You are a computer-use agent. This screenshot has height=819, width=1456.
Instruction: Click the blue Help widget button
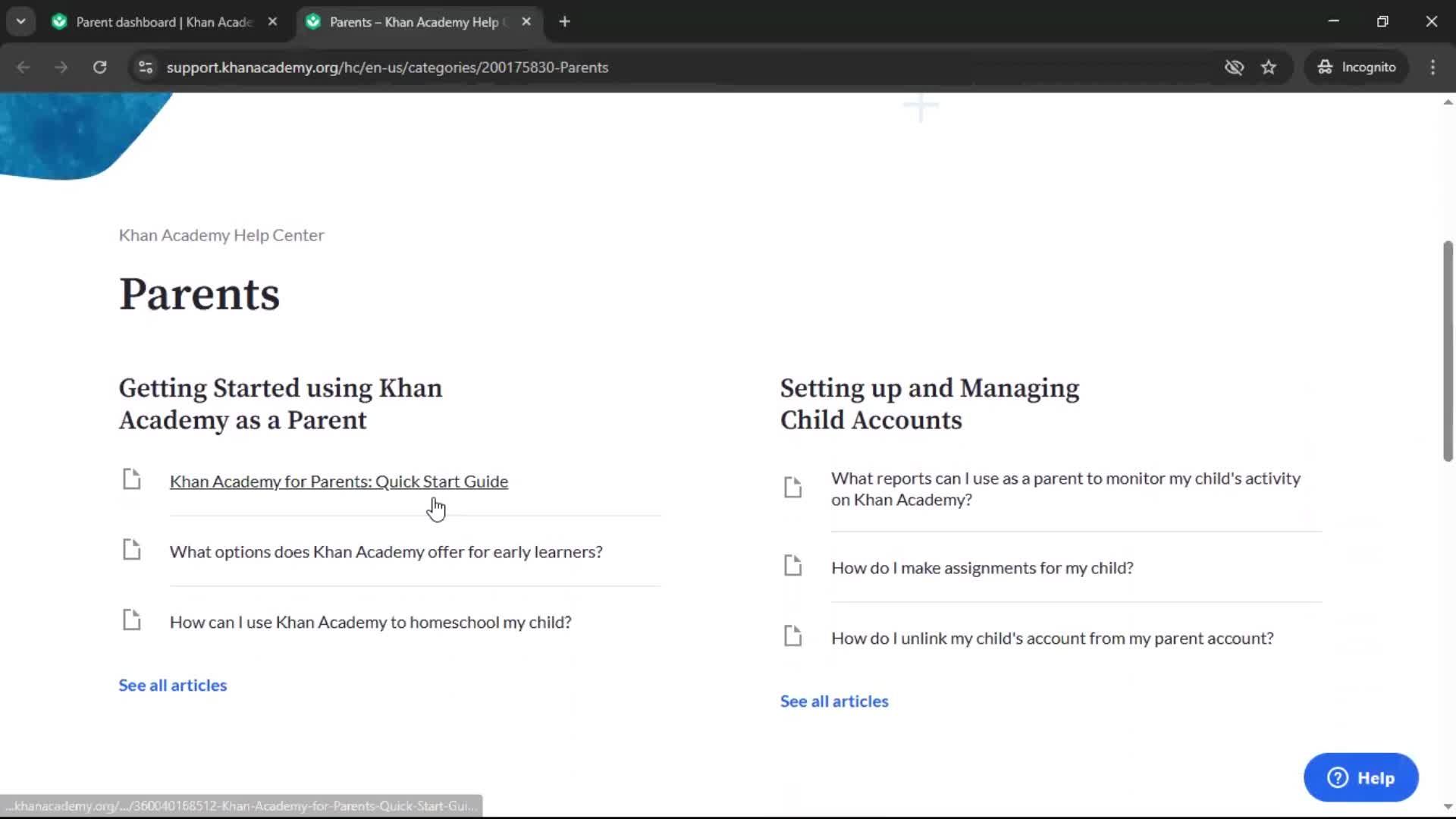click(1360, 777)
